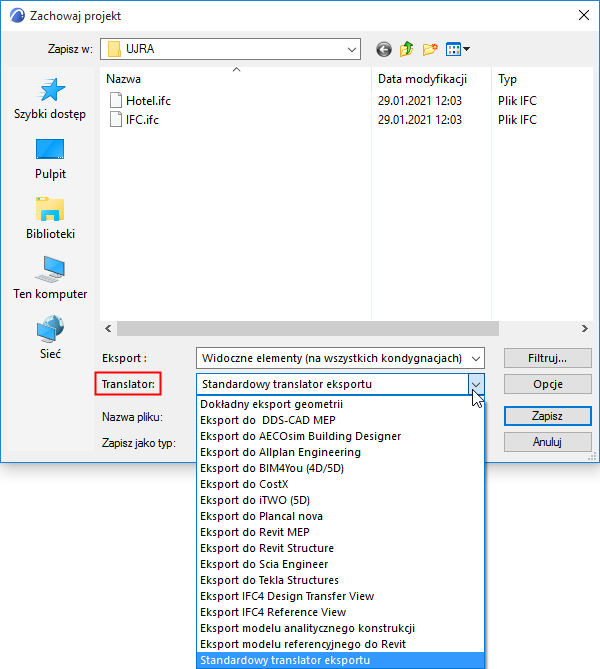Choose Eksport do AECOsim Building Designer
The height and width of the screenshot is (669, 600).
pos(340,436)
